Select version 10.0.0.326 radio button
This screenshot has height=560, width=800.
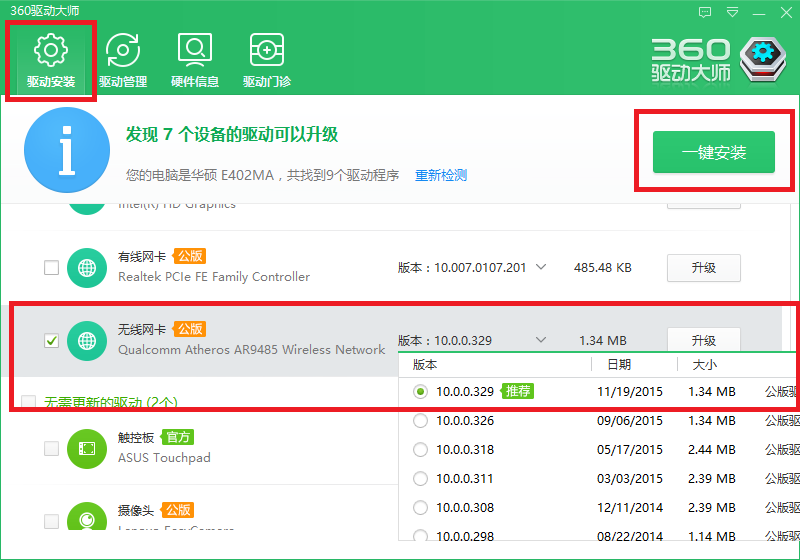coord(420,421)
